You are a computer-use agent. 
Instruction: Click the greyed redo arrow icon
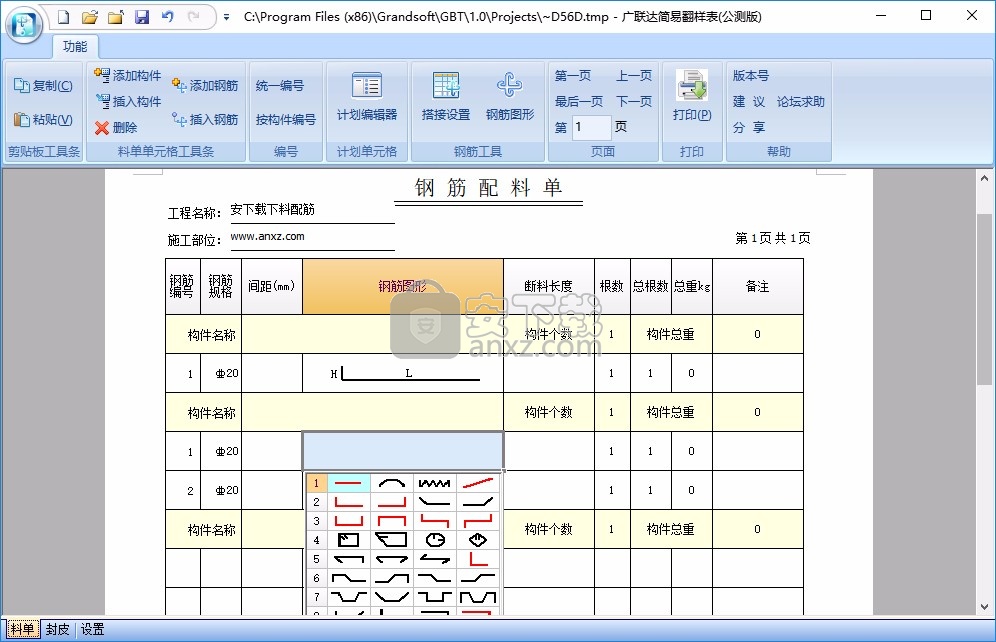194,17
